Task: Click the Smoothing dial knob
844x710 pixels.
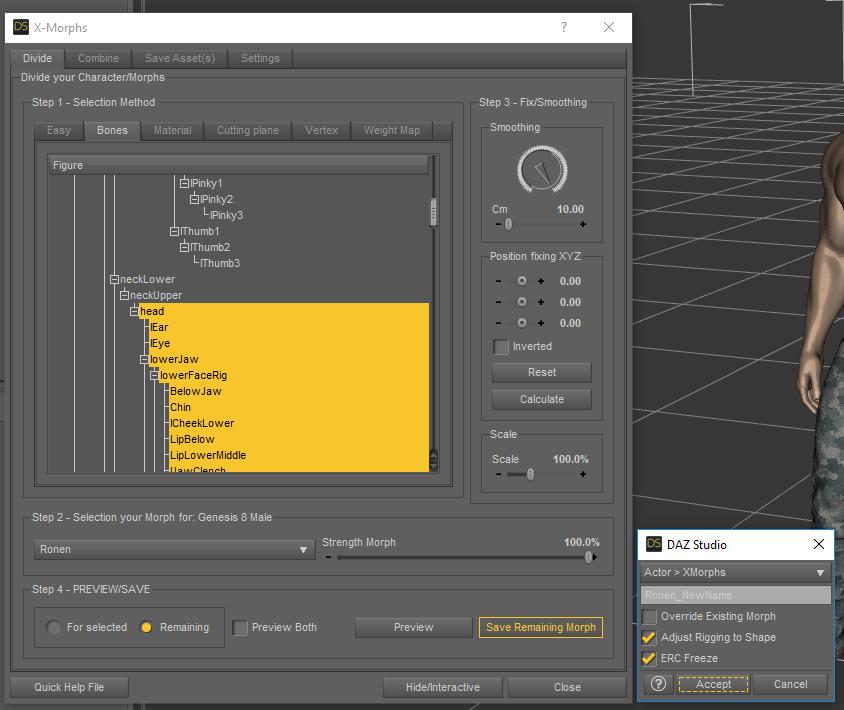Action: [542, 170]
